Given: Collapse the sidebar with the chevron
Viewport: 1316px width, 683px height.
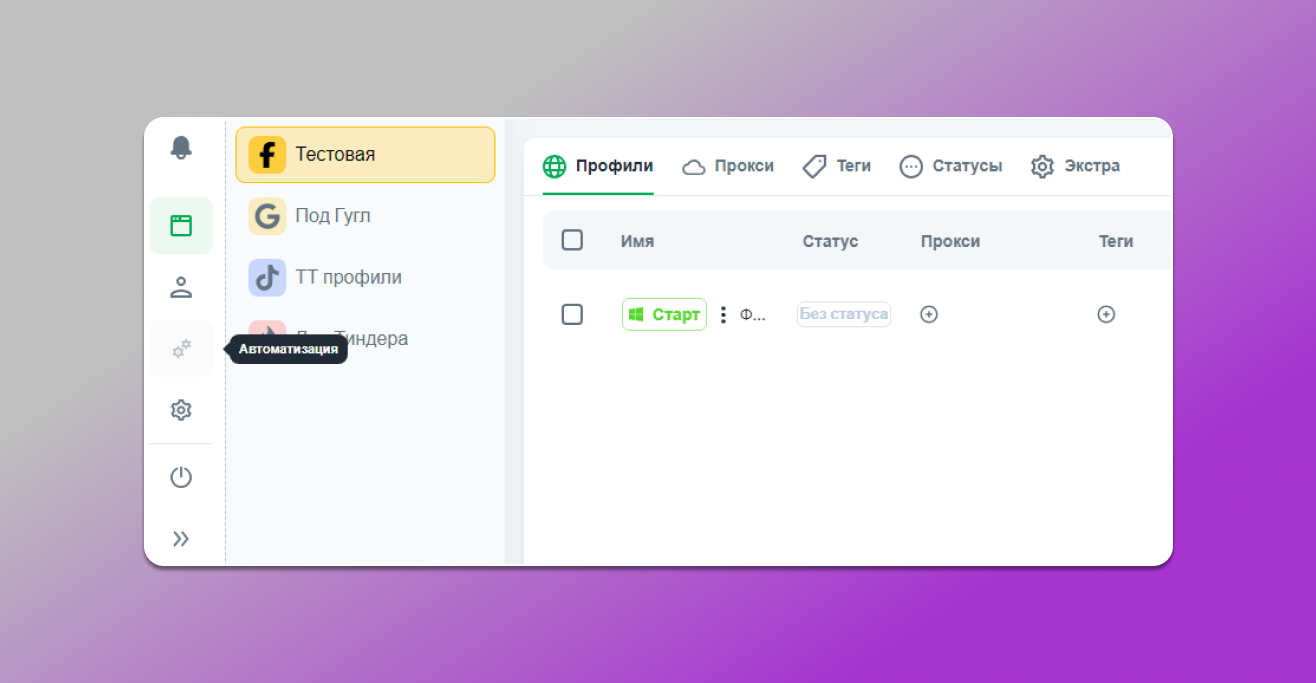Looking at the screenshot, I should pyautogui.click(x=181, y=538).
